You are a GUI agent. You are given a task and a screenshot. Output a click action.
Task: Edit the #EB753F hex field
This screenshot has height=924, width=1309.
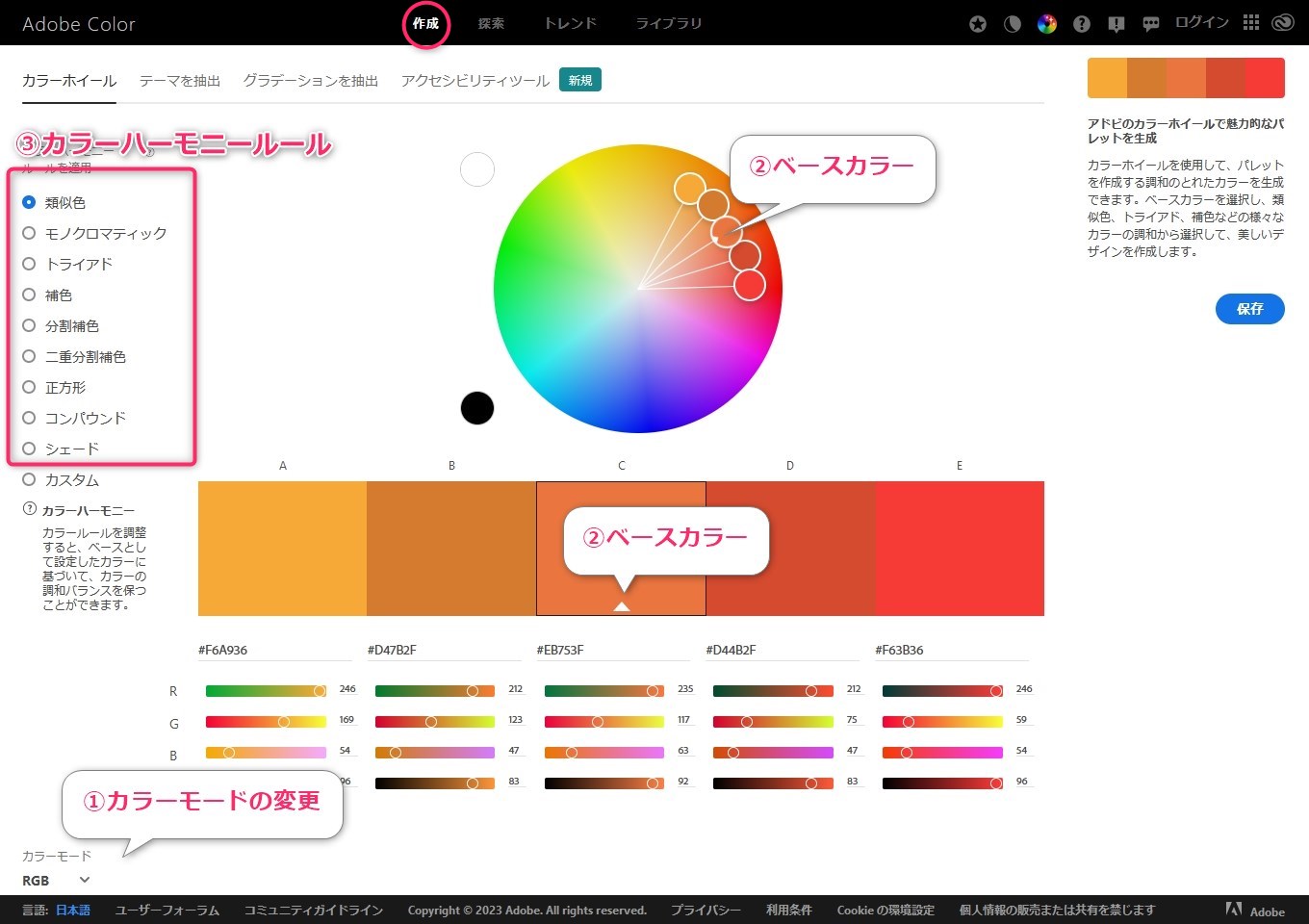pos(614,651)
